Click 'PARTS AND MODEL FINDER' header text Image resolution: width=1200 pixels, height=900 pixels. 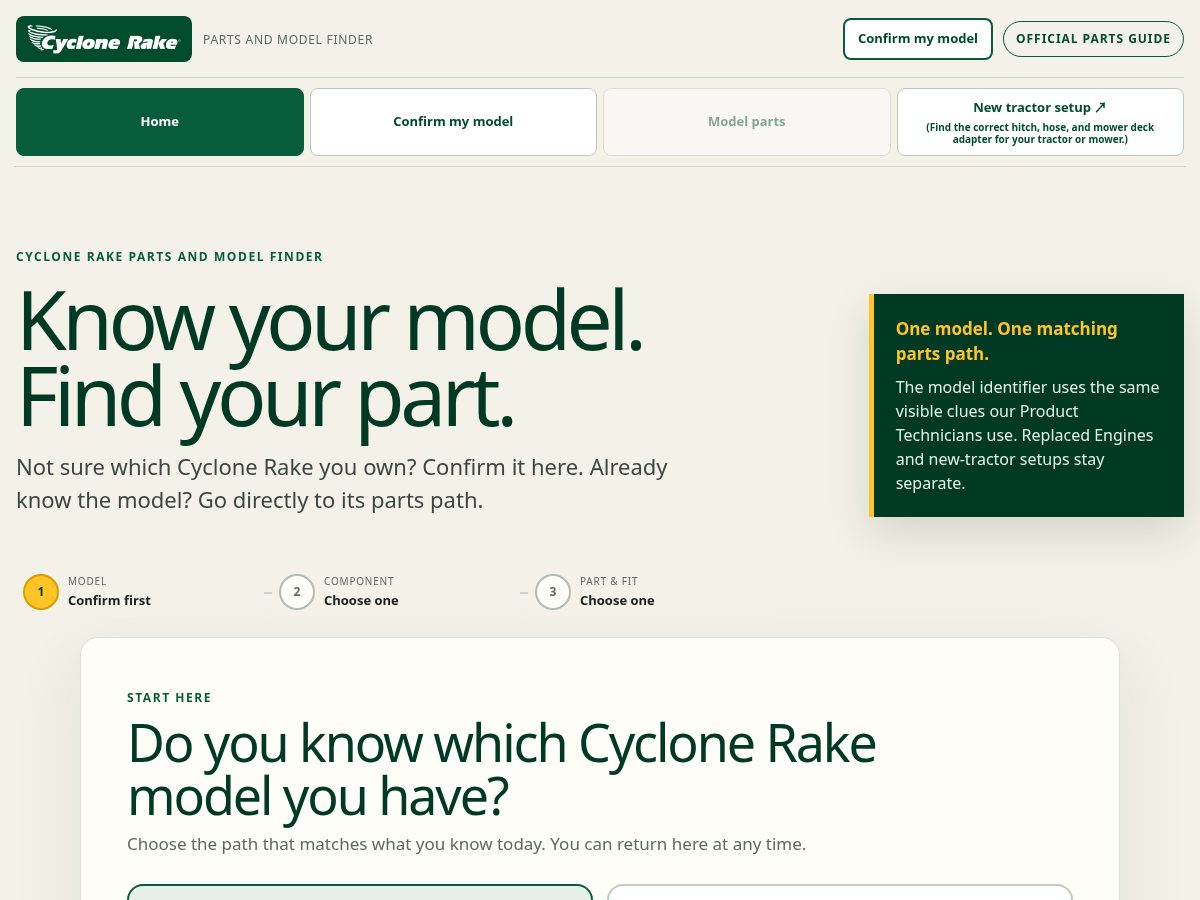point(288,40)
